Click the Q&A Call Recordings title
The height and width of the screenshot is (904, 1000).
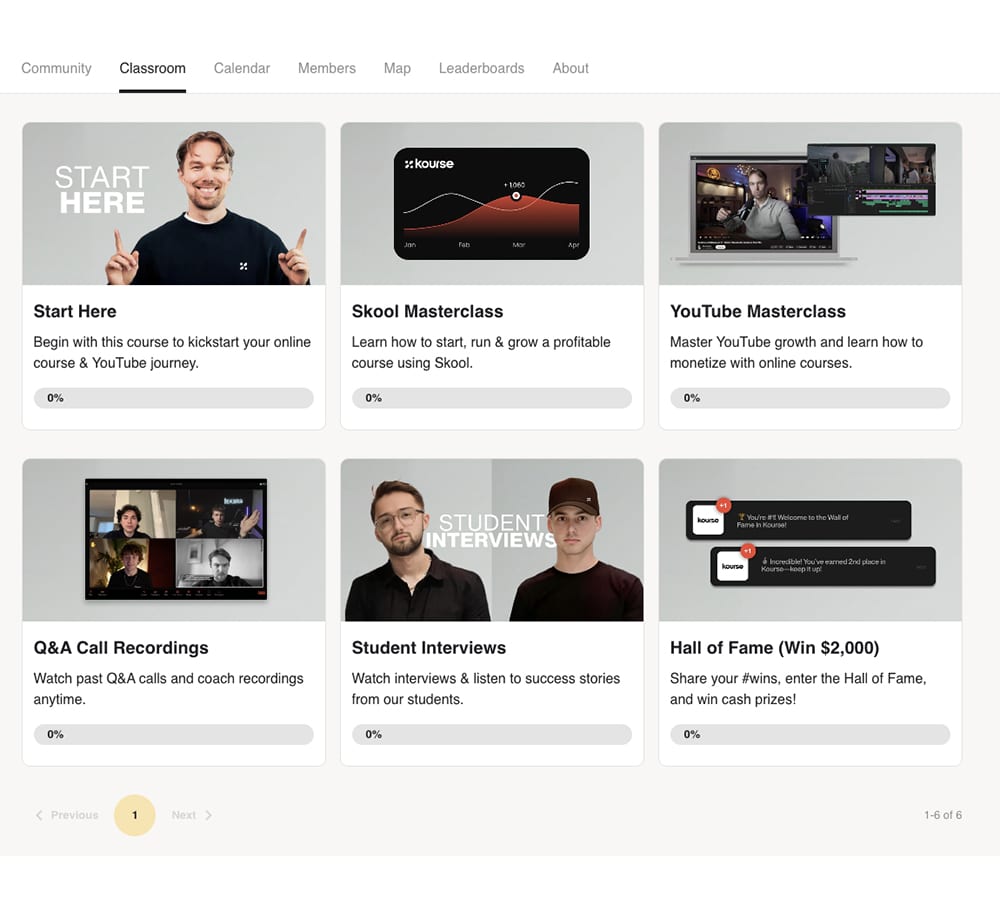point(121,648)
